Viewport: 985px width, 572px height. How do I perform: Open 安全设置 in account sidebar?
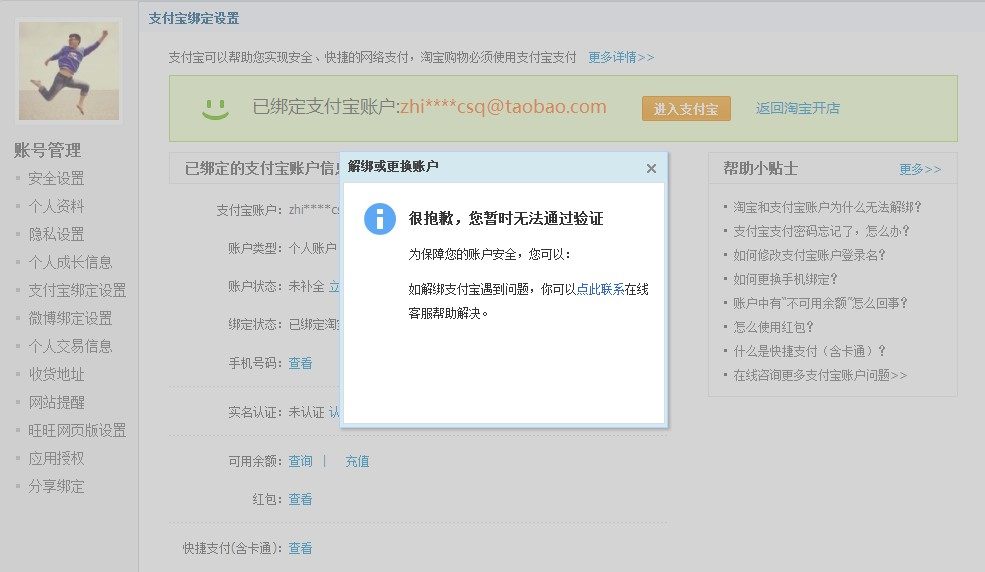click(56, 178)
